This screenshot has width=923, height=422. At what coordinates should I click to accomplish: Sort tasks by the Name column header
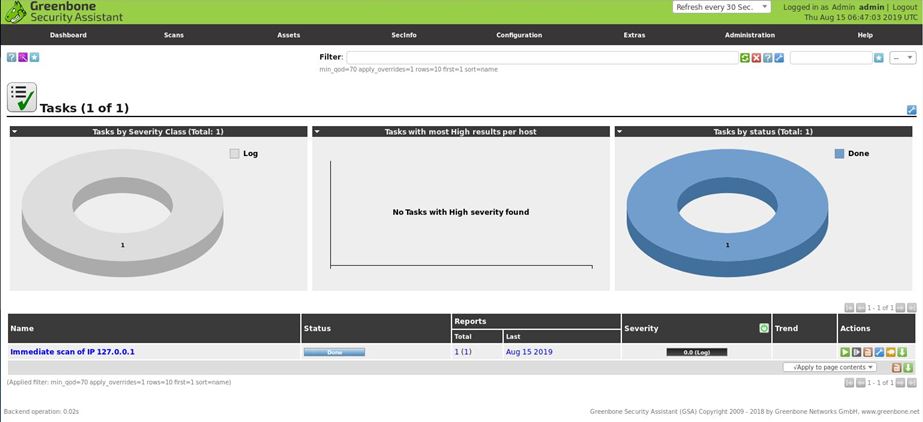[x=22, y=328]
